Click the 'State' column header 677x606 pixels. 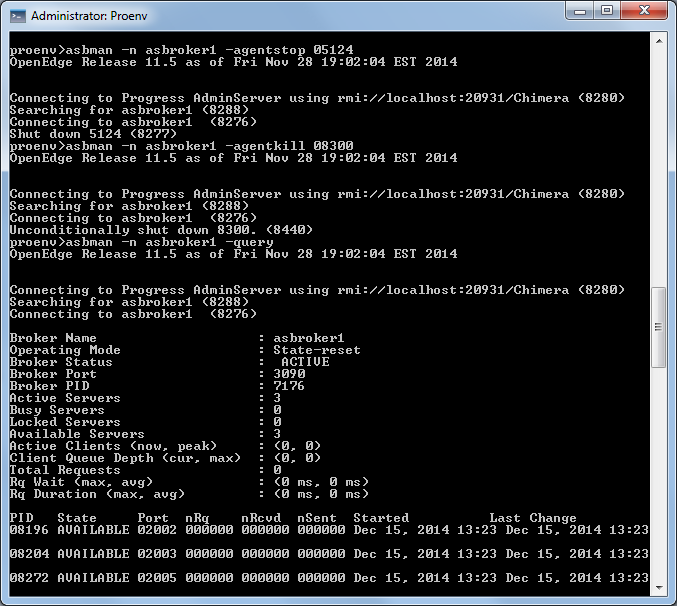coord(77,518)
